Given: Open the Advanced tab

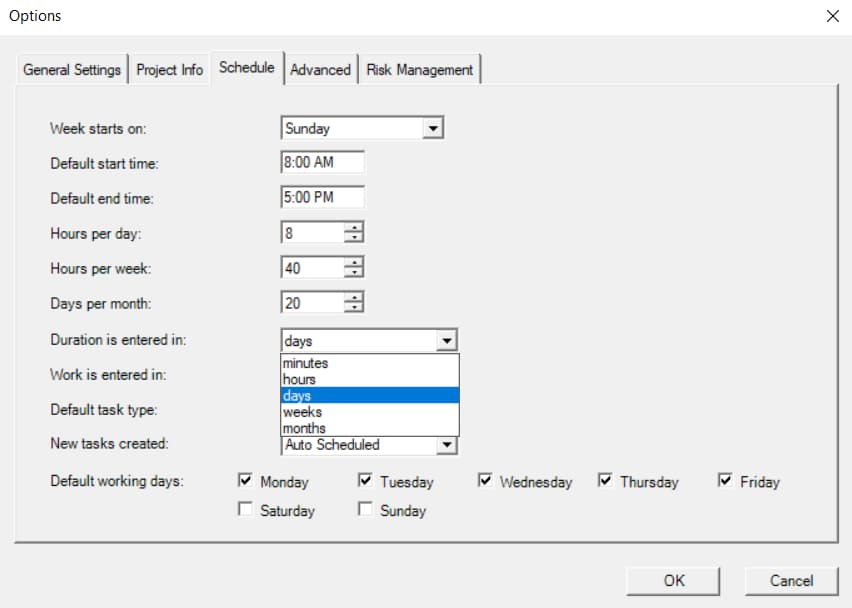Looking at the screenshot, I should [320, 69].
